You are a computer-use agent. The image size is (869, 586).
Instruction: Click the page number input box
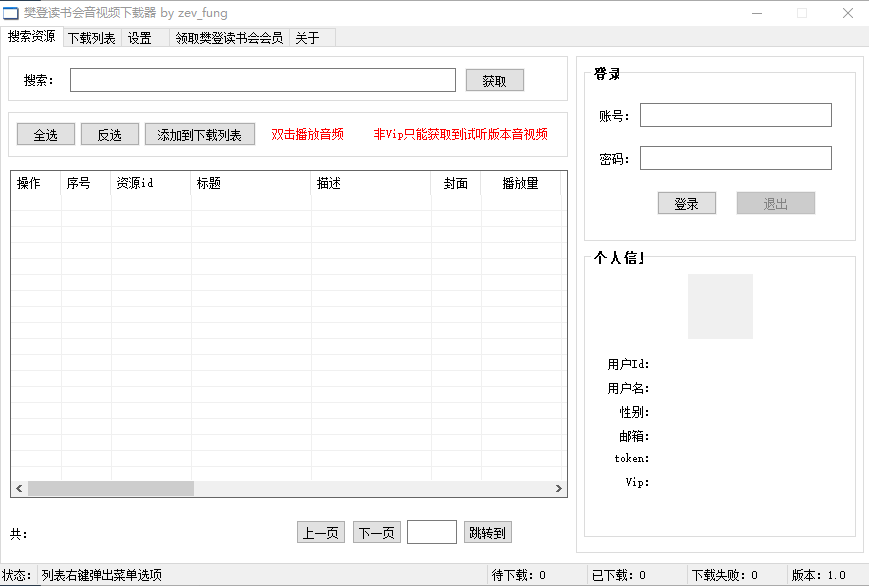pyautogui.click(x=431, y=532)
